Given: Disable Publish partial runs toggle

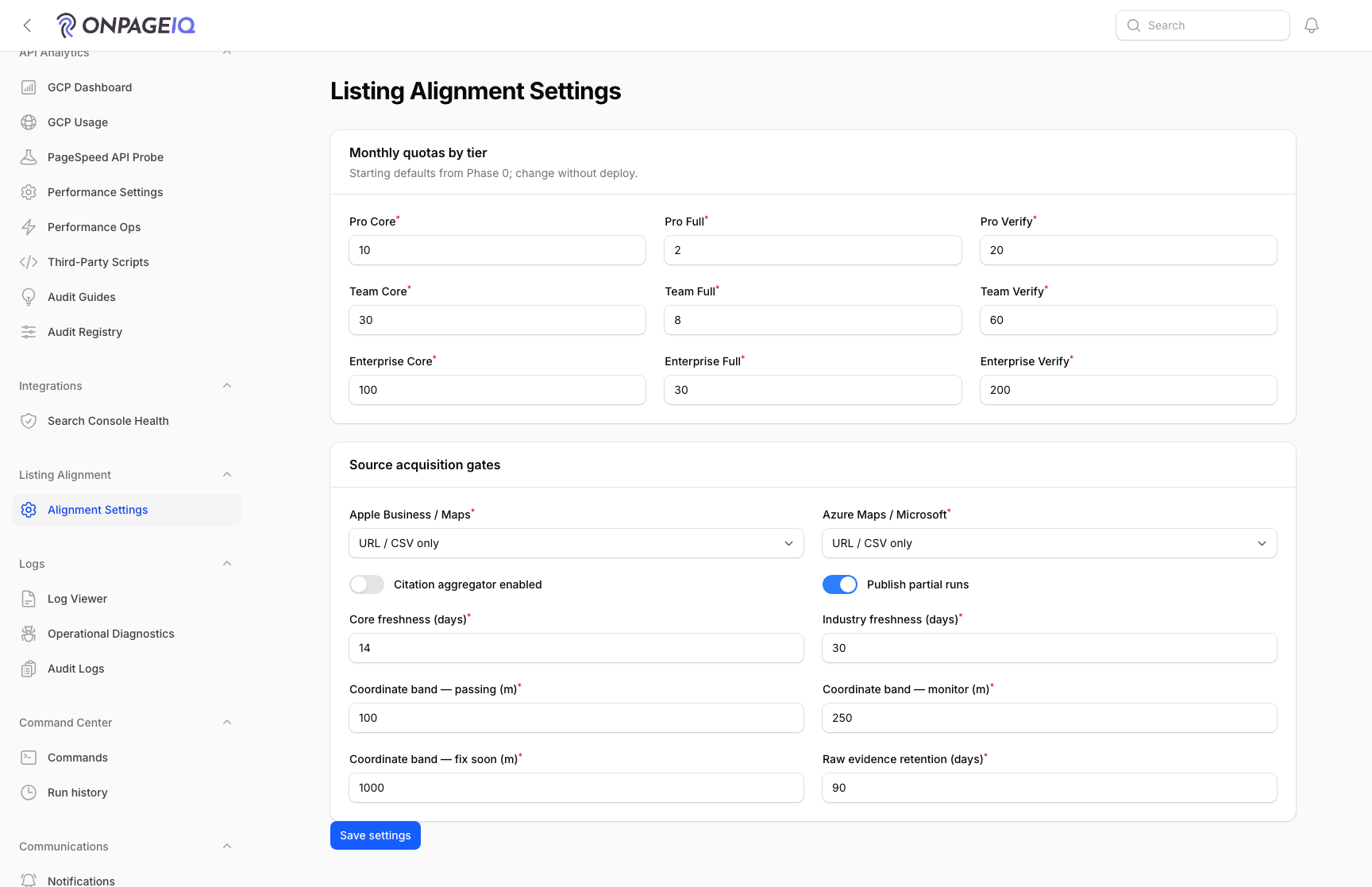Looking at the screenshot, I should click(840, 584).
